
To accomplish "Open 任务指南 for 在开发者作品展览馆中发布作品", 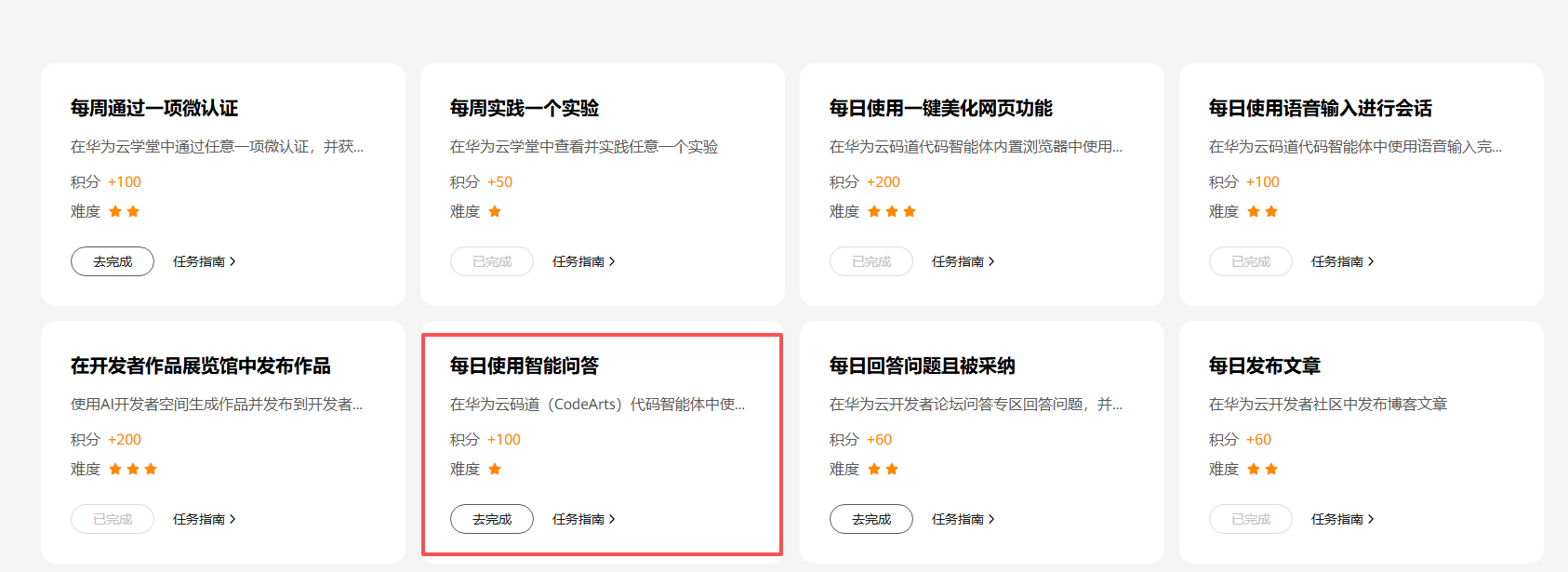I will click(205, 519).
